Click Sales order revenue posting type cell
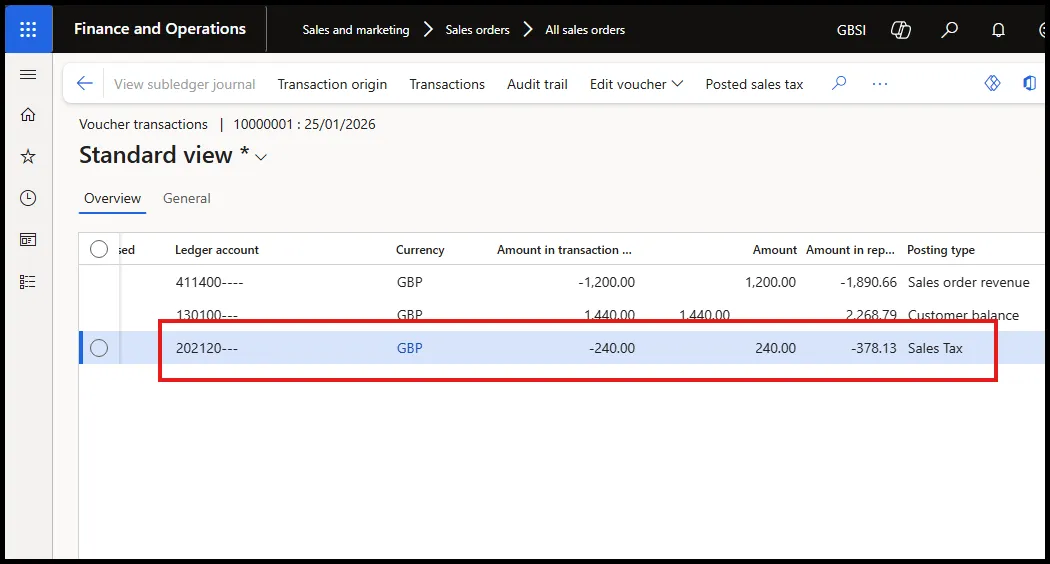 point(968,282)
